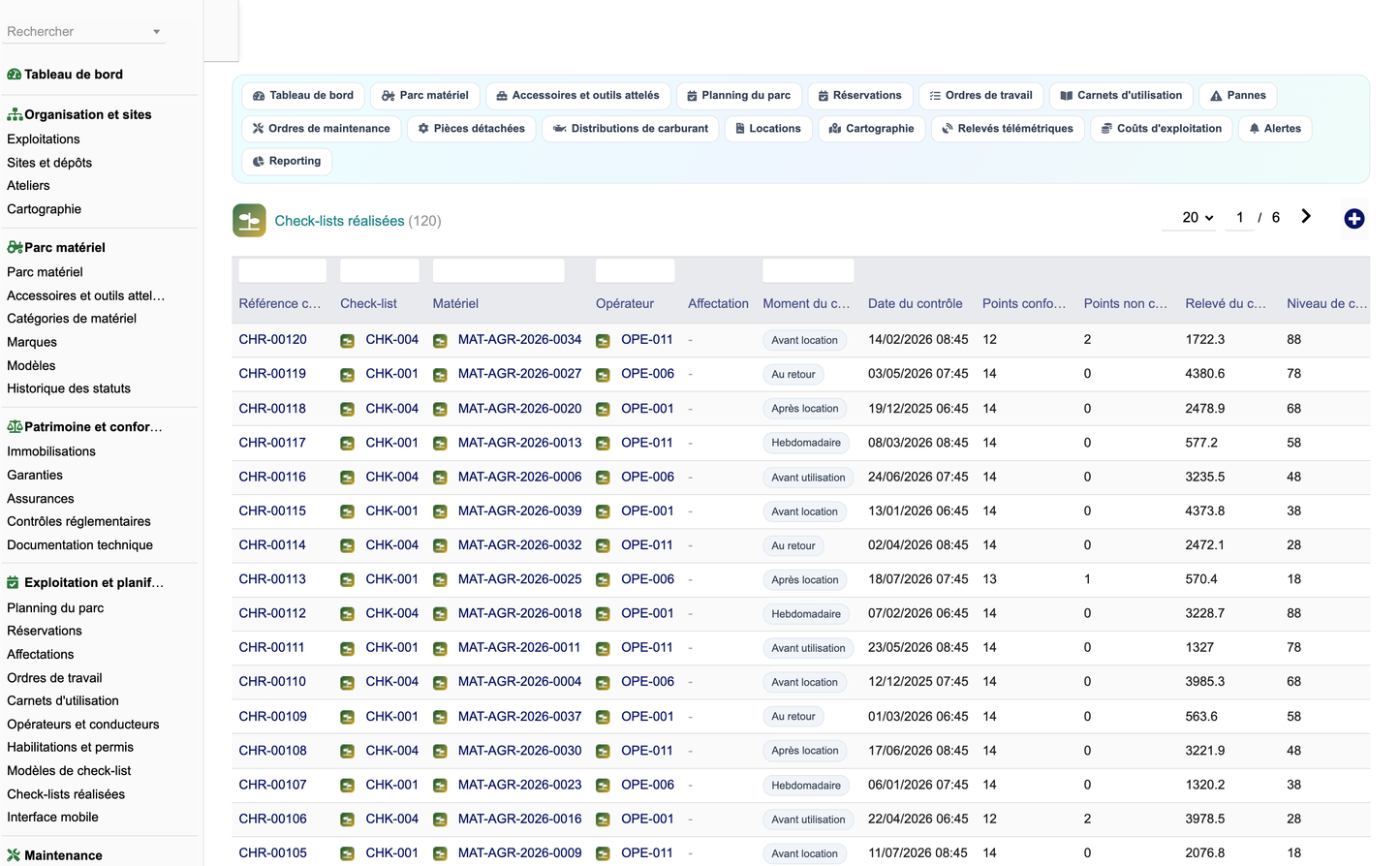Image resolution: width=1400 pixels, height=866 pixels.
Task: Click operator icon beside OPE-001 in row CHR-00118
Action: [x=603, y=409]
